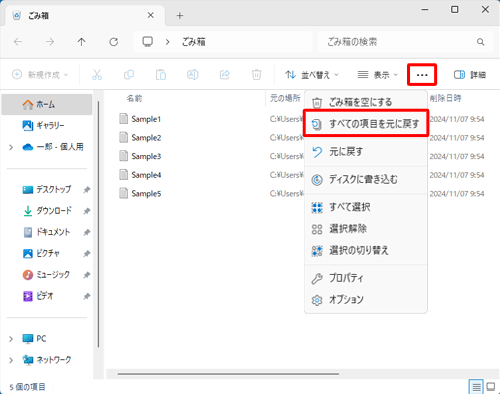500x394 pixels.
Task: Sort by the 削除日時 column header
Action: pyautogui.click(x=445, y=98)
